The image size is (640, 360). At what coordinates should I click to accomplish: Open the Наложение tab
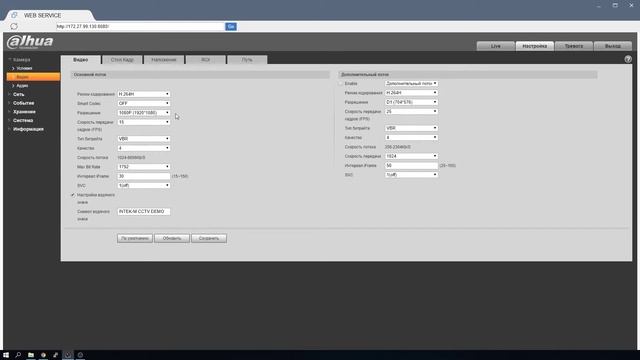tap(164, 60)
